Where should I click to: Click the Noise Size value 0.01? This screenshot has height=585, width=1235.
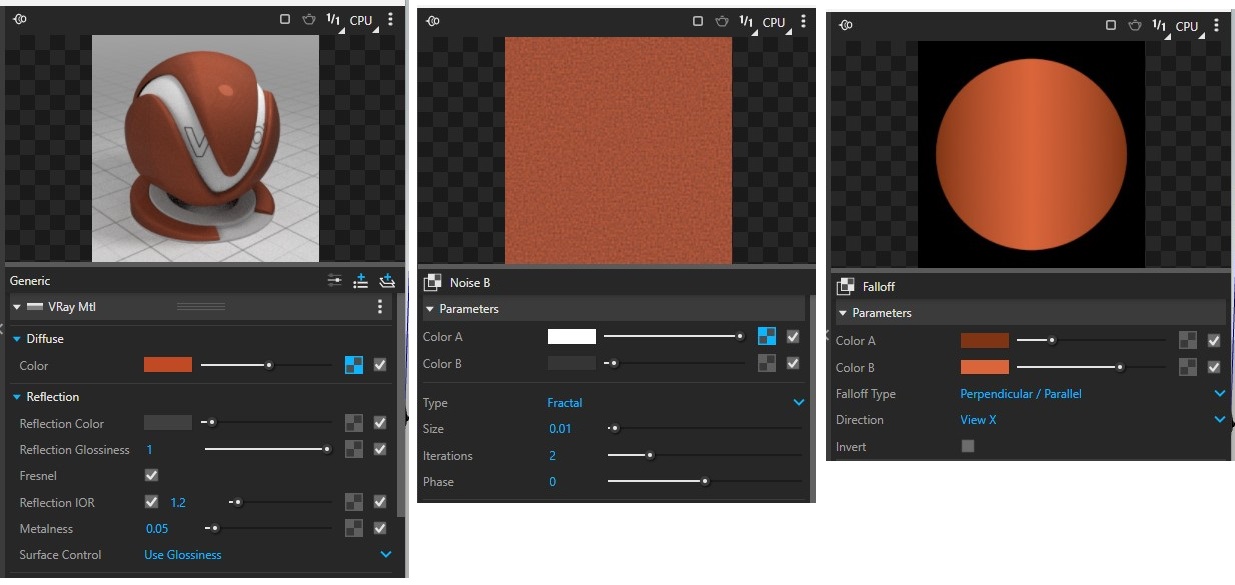pos(560,429)
